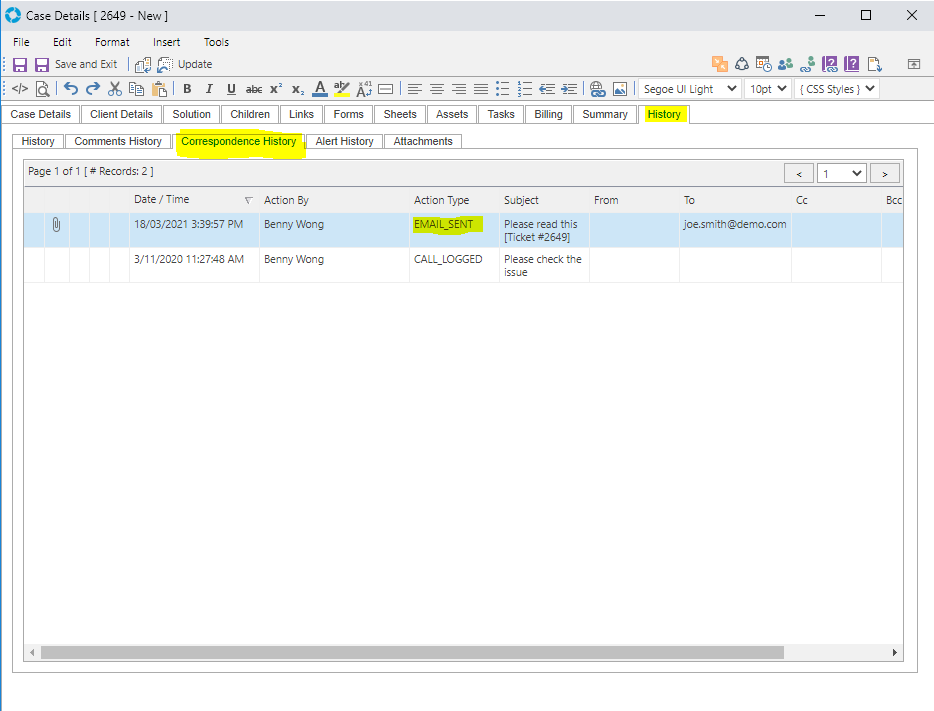Switch to the Client Details tab
Image resolution: width=934 pixels, height=711 pixels.
122,114
